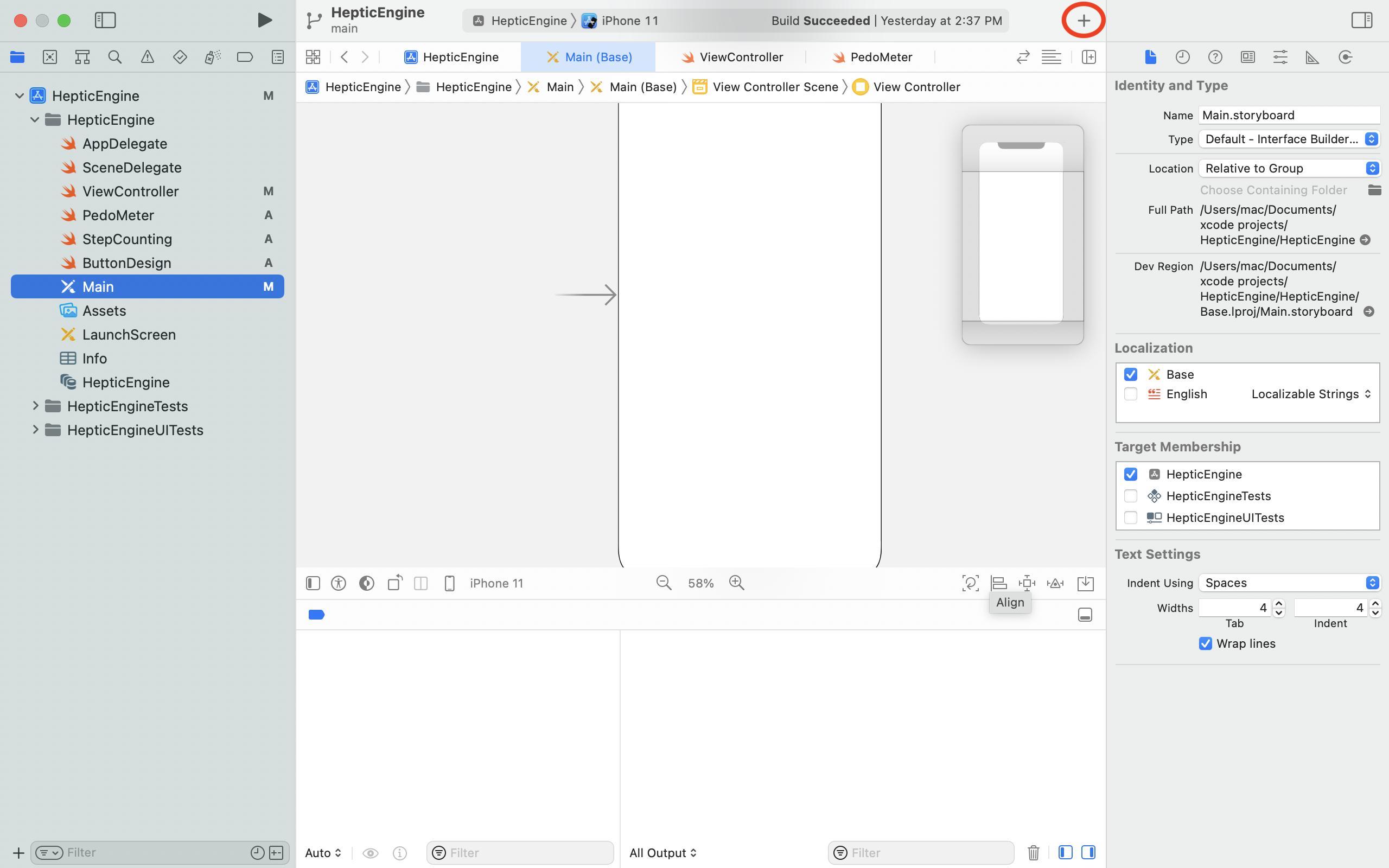Open the Find navigator

115,57
